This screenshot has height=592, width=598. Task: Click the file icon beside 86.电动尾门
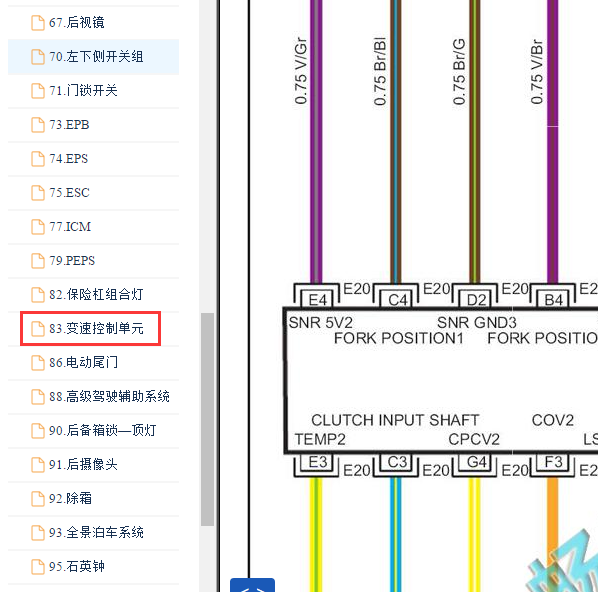(38, 362)
